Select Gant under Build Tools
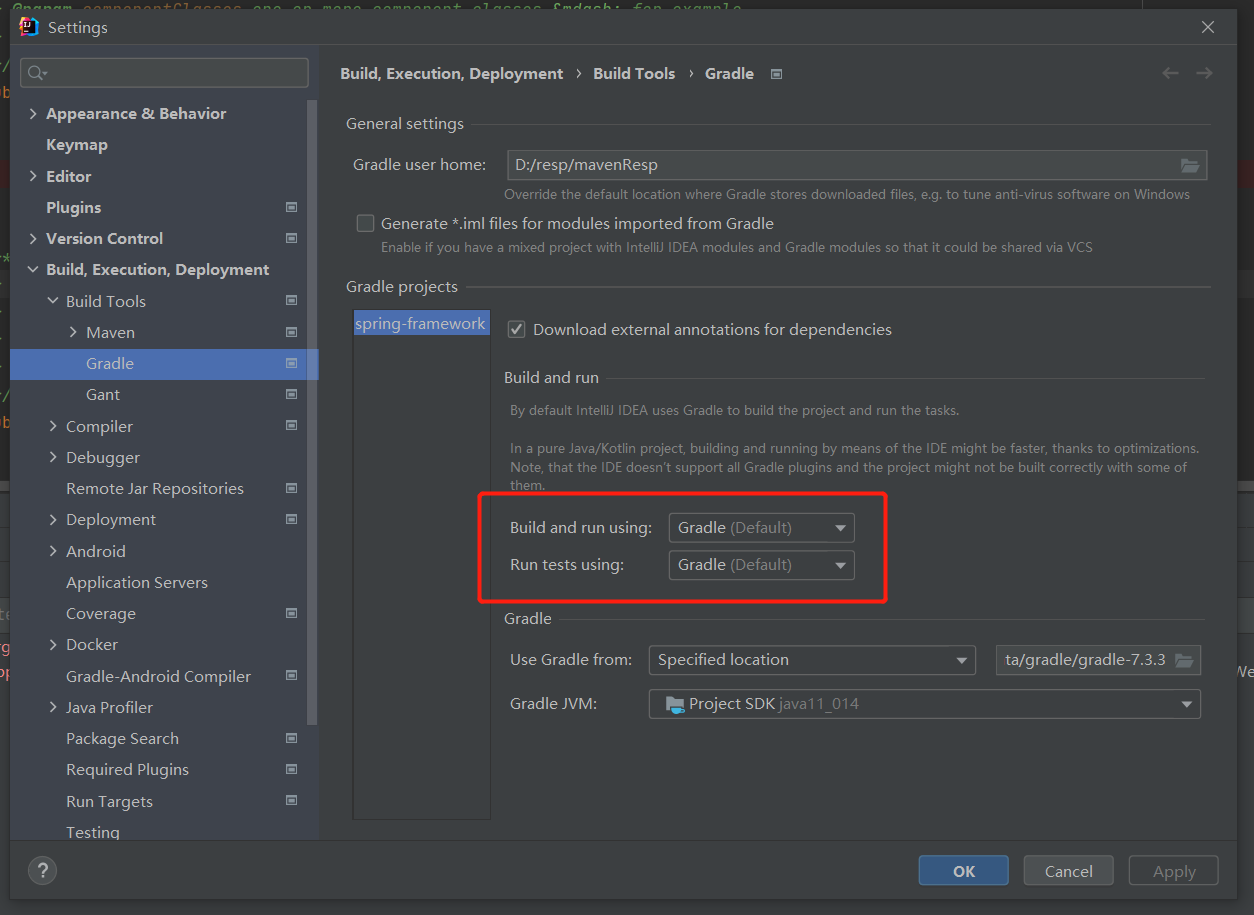 pos(103,394)
